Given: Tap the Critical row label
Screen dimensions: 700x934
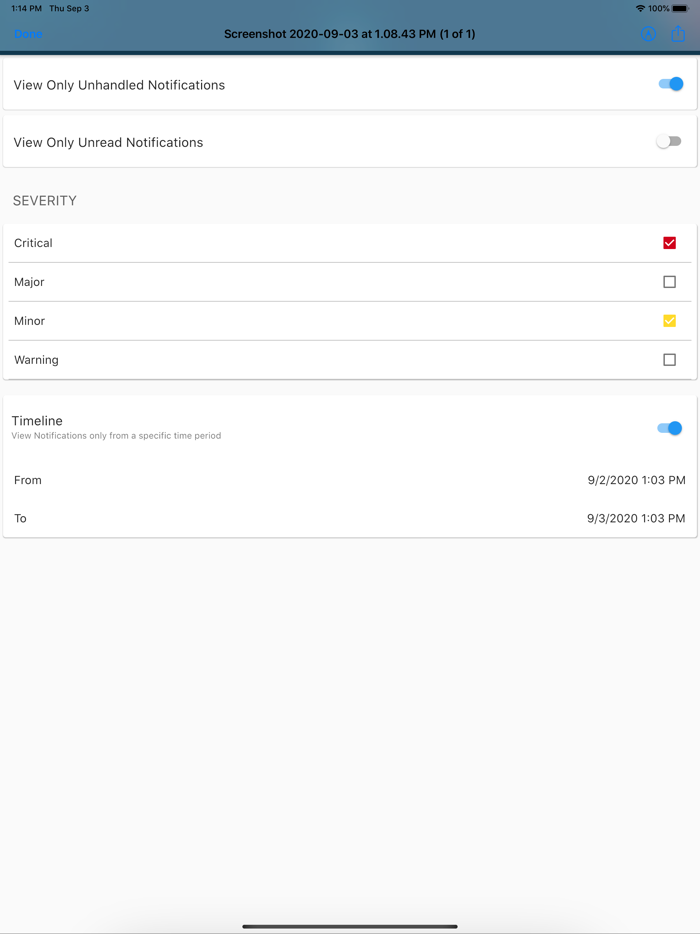Looking at the screenshot, I should [33, 243].
